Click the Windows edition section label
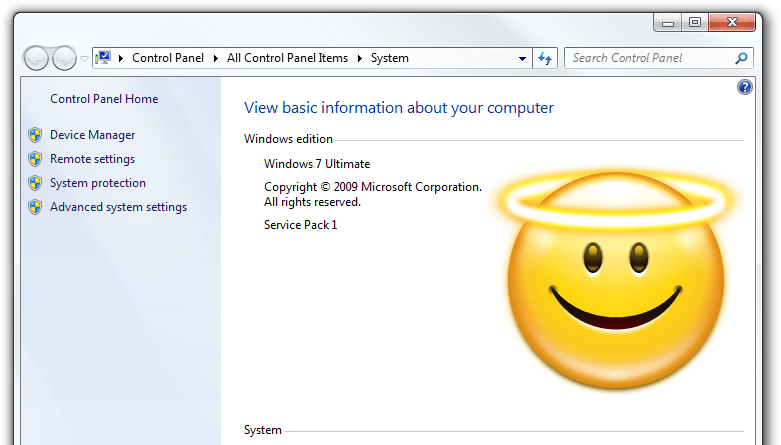The width and height of the screenshot is (781, 445). pyautogui.click(x=288, y=139)
